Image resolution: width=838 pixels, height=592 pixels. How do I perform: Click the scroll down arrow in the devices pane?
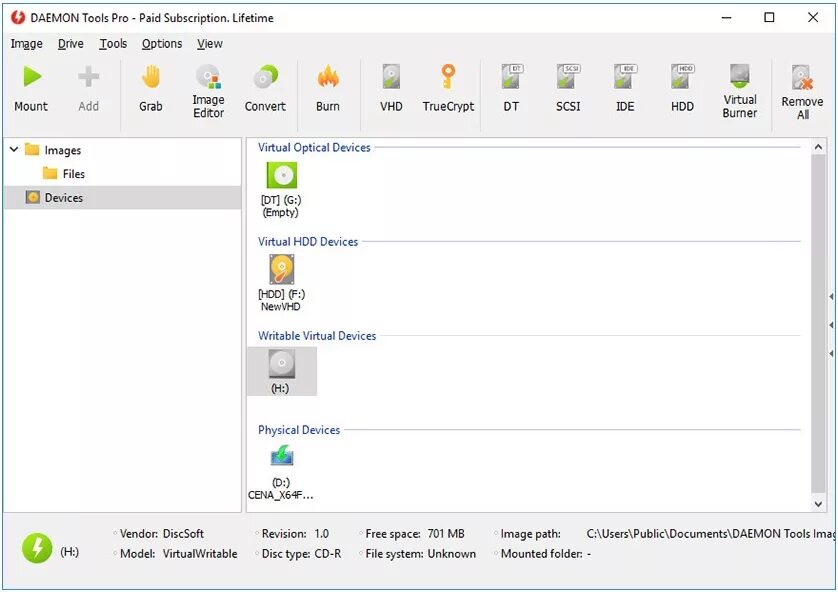pos(818,504)
